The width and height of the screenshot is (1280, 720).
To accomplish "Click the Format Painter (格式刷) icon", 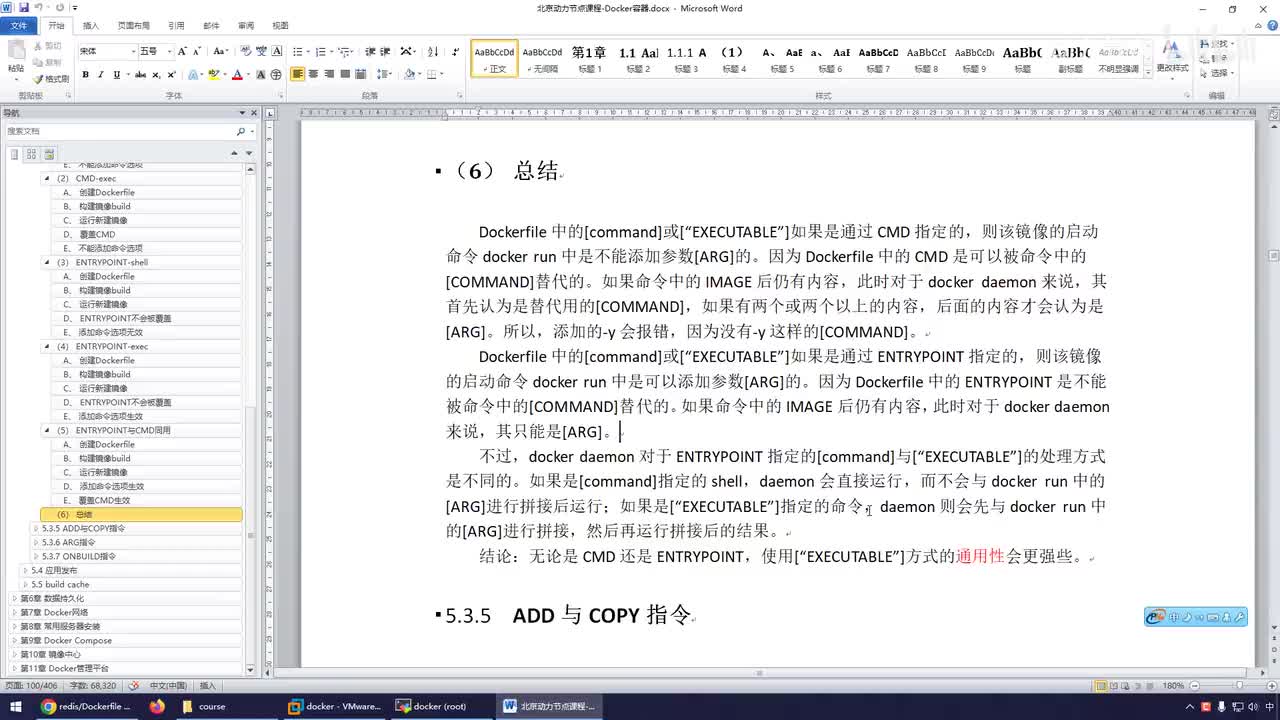I will click(x=50, y=78).
